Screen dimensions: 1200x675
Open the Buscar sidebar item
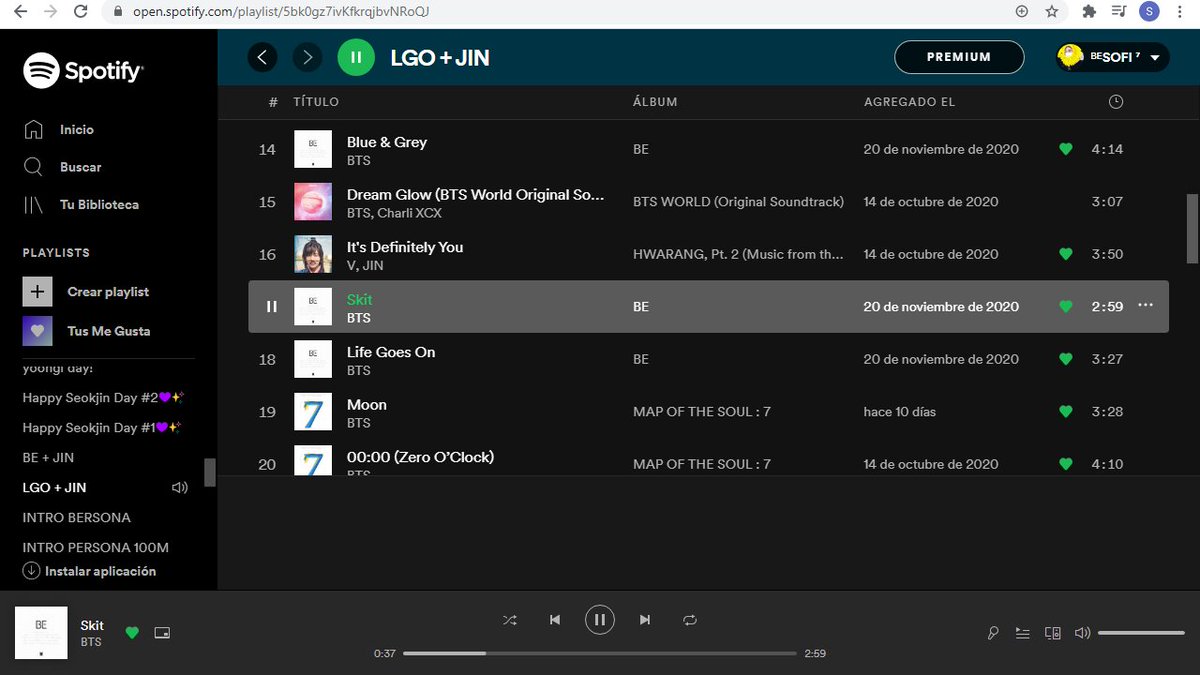coord(80,167)
